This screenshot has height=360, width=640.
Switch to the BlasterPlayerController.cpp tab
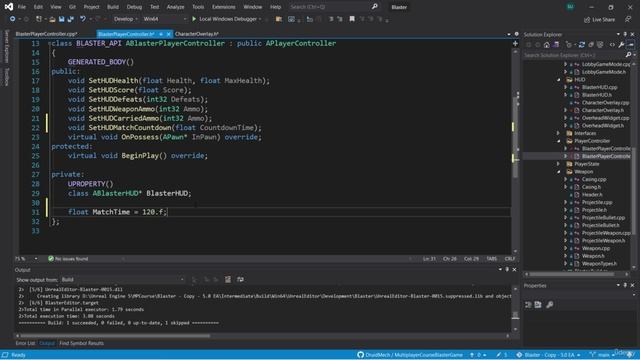click(46, 34)
